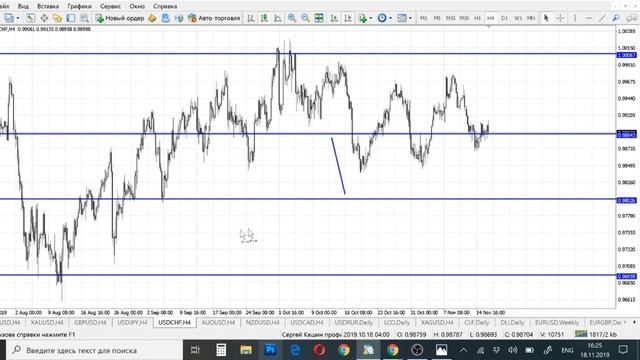
Task: Switch to the AUDUSD,H4 chart tab
Action: [x=218, y=322]
